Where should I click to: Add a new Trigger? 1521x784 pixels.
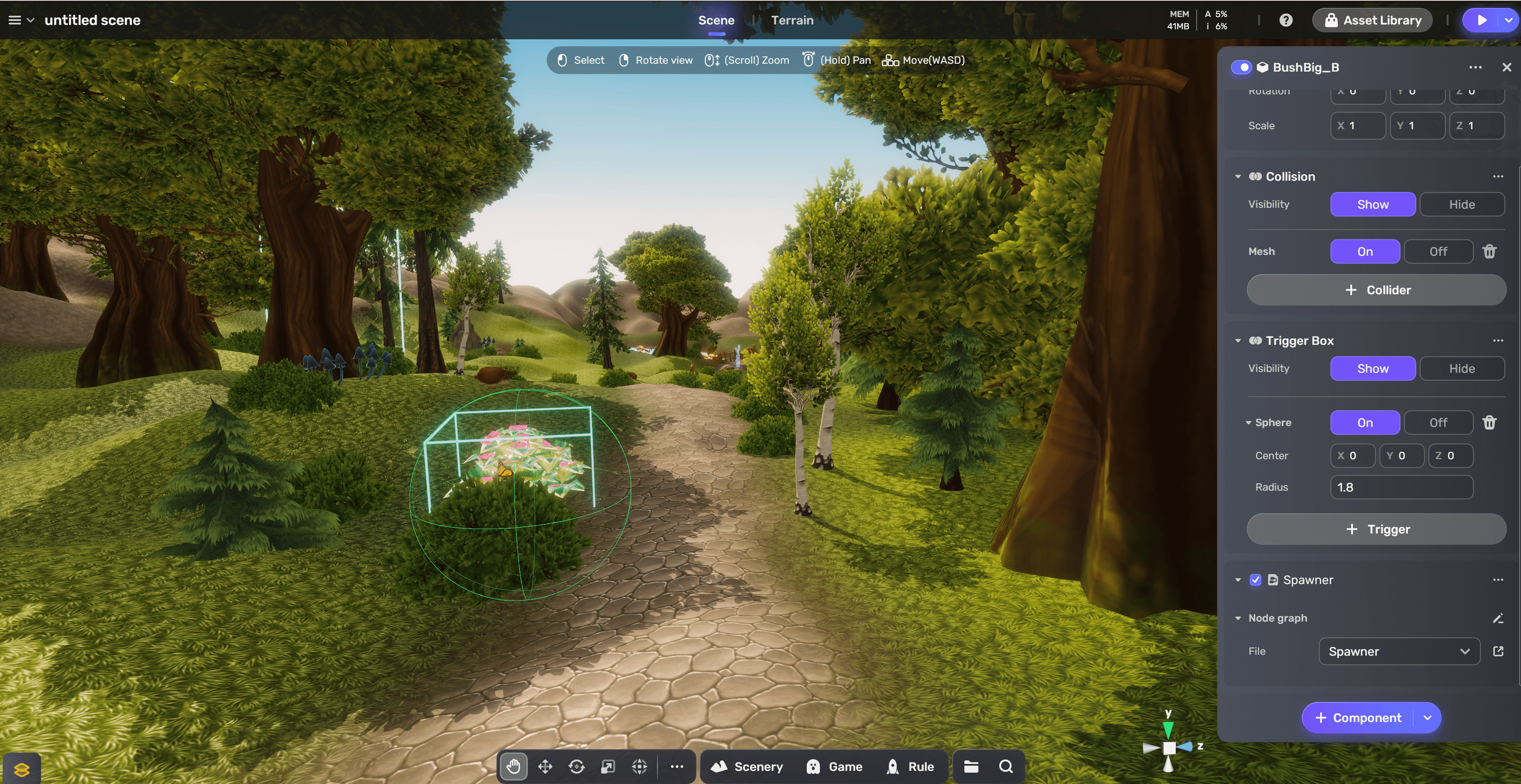(x=1376, y=529)
